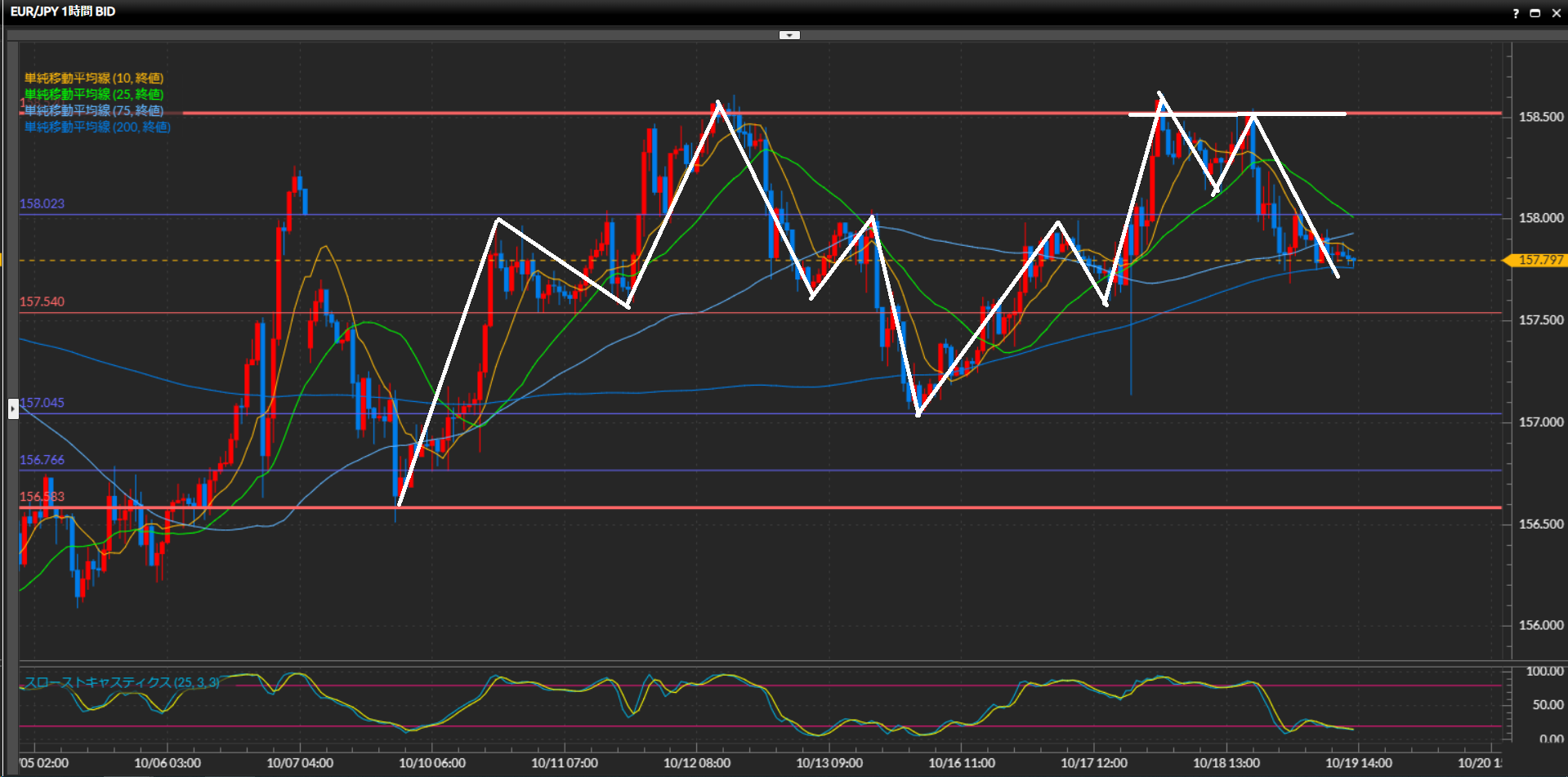Screen dimensions: 1568x777
Task: Select the 156.766 horizontal line label
Action: click(42, 460)
